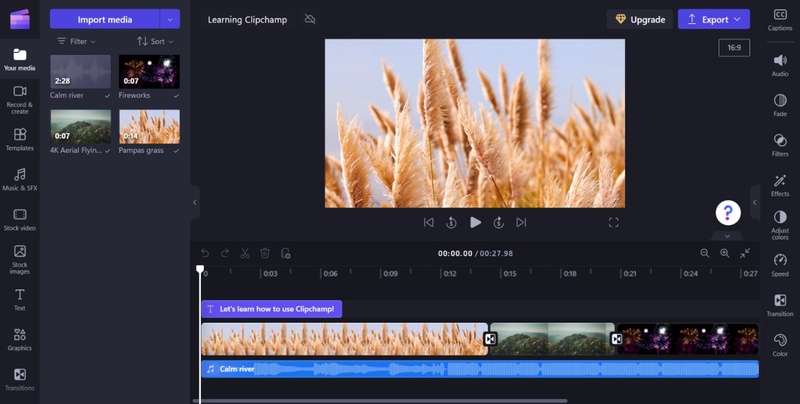Select the Pampas grass media thumbnail

[x=149, y=127]
